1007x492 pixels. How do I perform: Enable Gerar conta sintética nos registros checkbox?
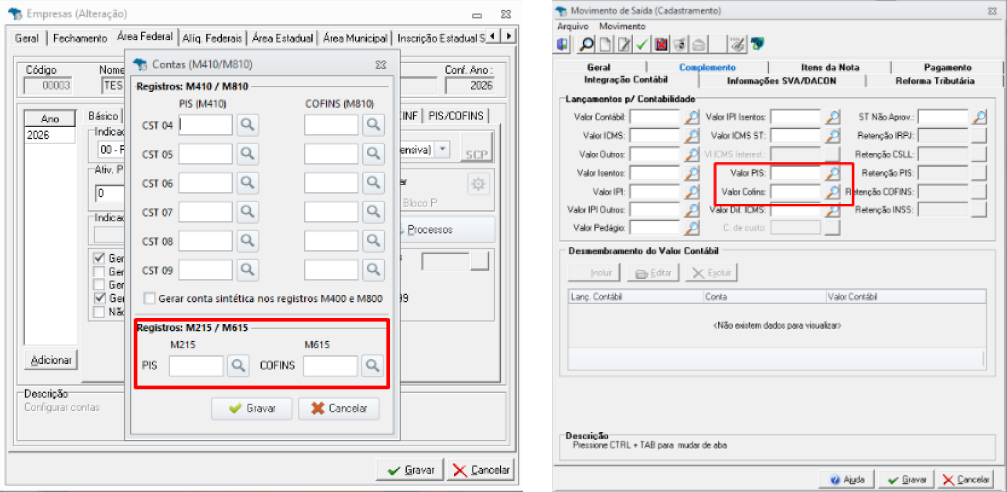coord(150,298)
